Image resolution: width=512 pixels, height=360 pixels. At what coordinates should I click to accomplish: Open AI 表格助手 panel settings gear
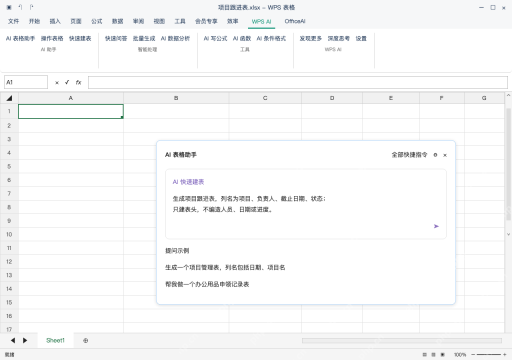point(435,155)
